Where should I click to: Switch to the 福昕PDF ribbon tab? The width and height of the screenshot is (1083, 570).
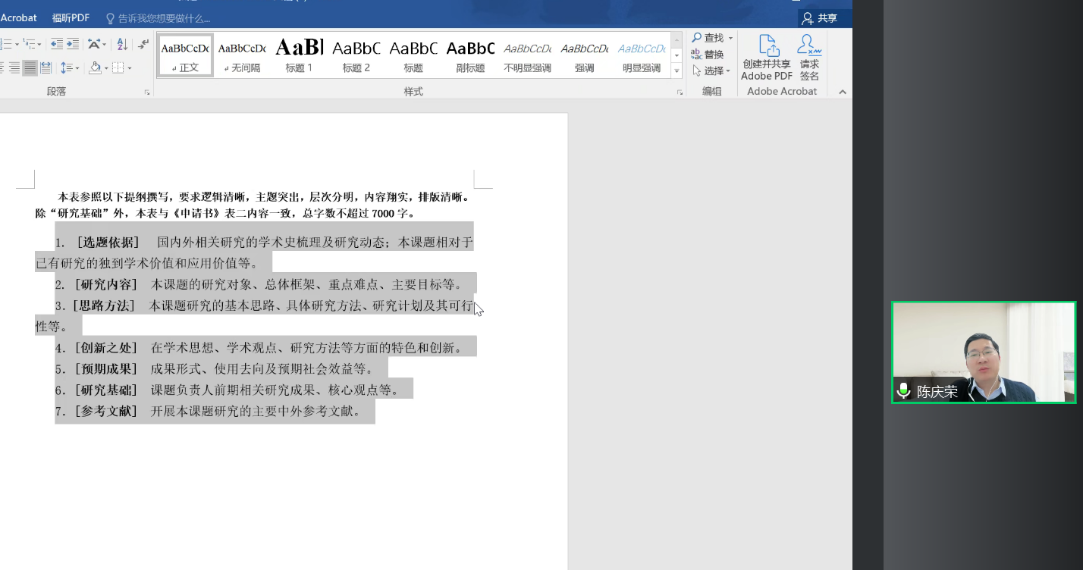click(x=71, y=18)
